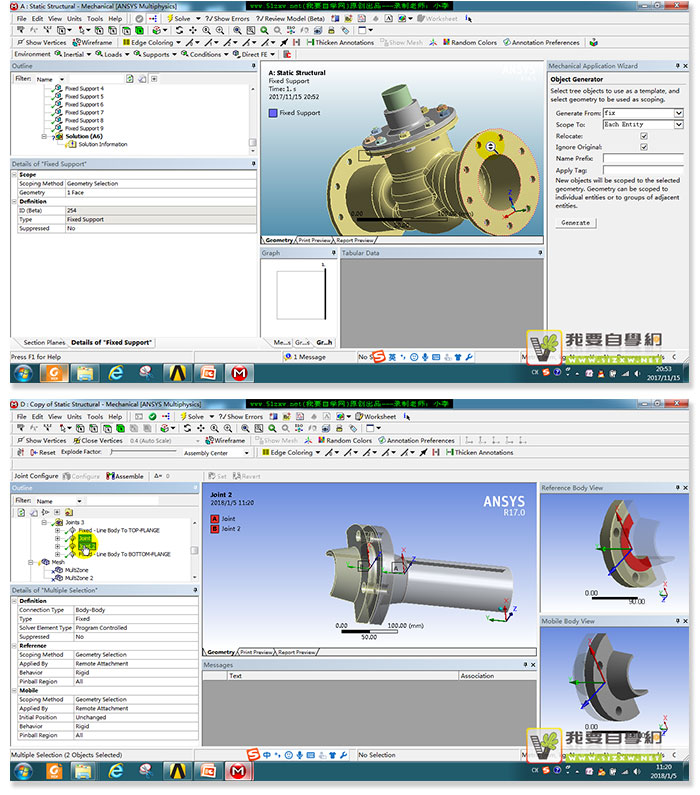This screenshot has height=795, width=700.
Task: Click refresh icon next to window A outline filter
Action: coord(130,79)
